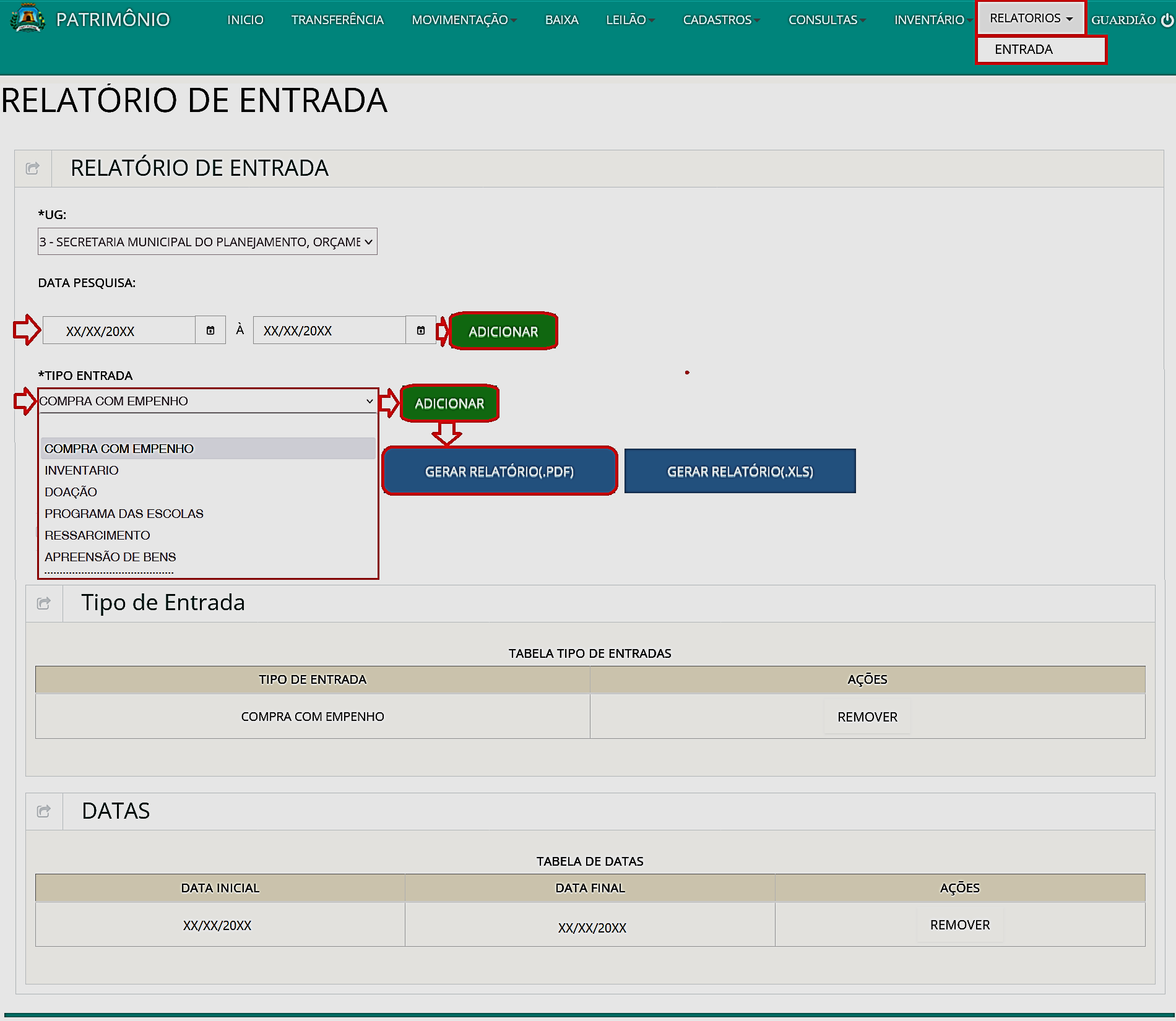Image resolution: width=1176 pixels, height=1021 pixels.
Task: Open the Tipo Entrada combo box
Action: (207, 401)
